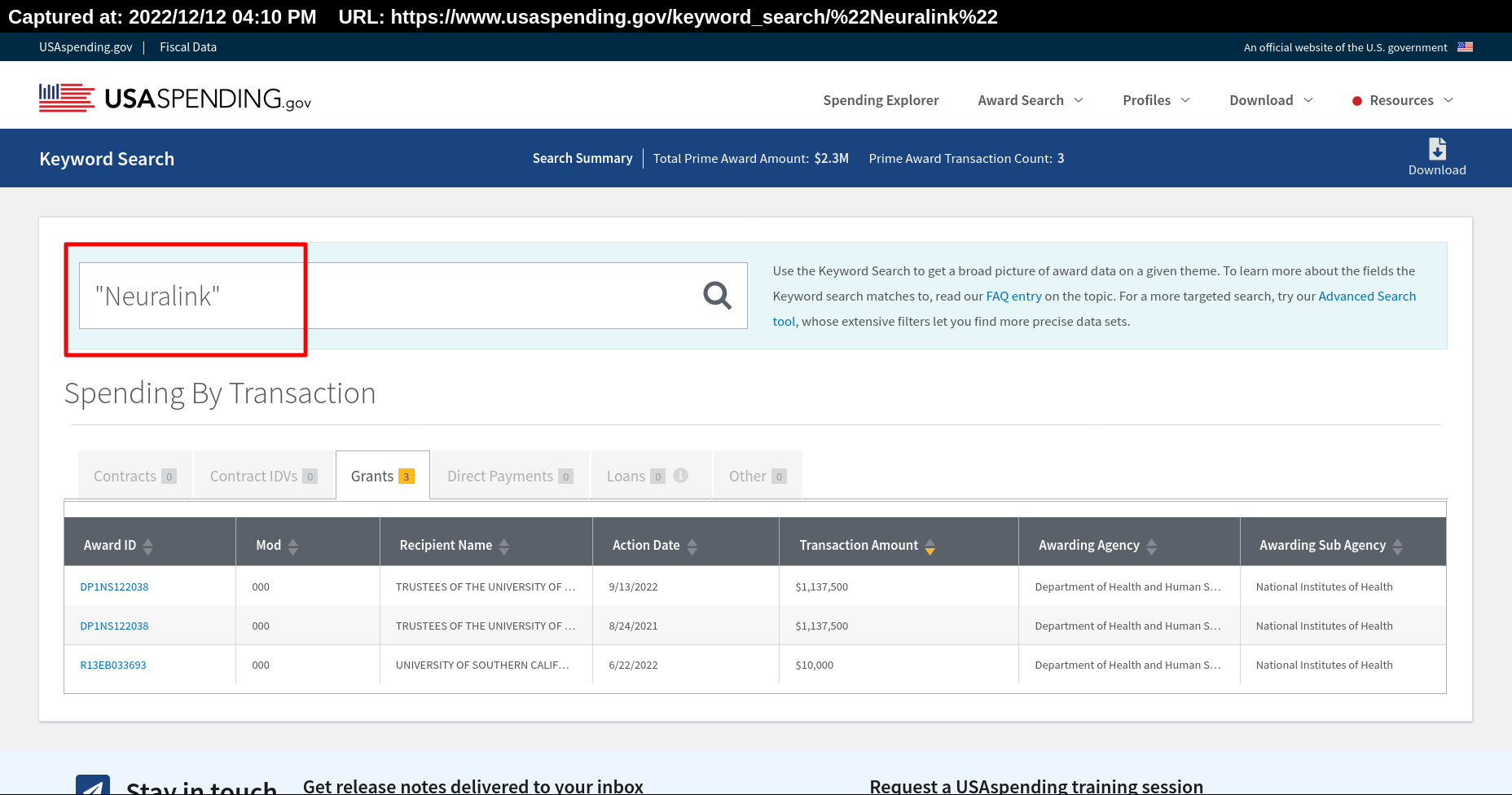Switch to the Direct Payments tab
Screen dimensions: 1512x795
click(x=510, y=475)
